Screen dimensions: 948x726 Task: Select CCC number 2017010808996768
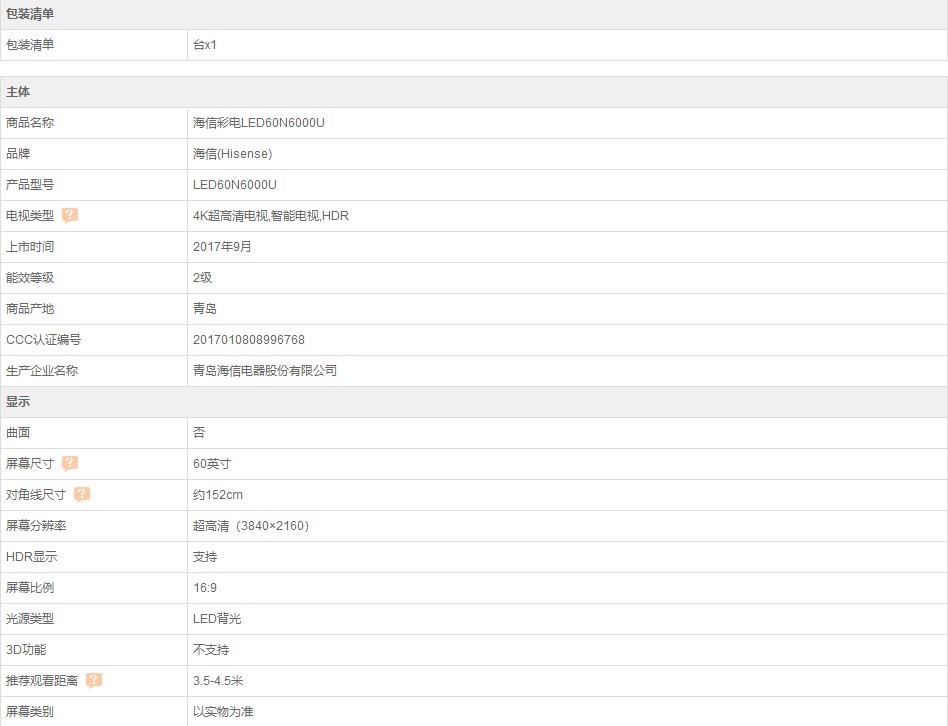click(248, 340)
